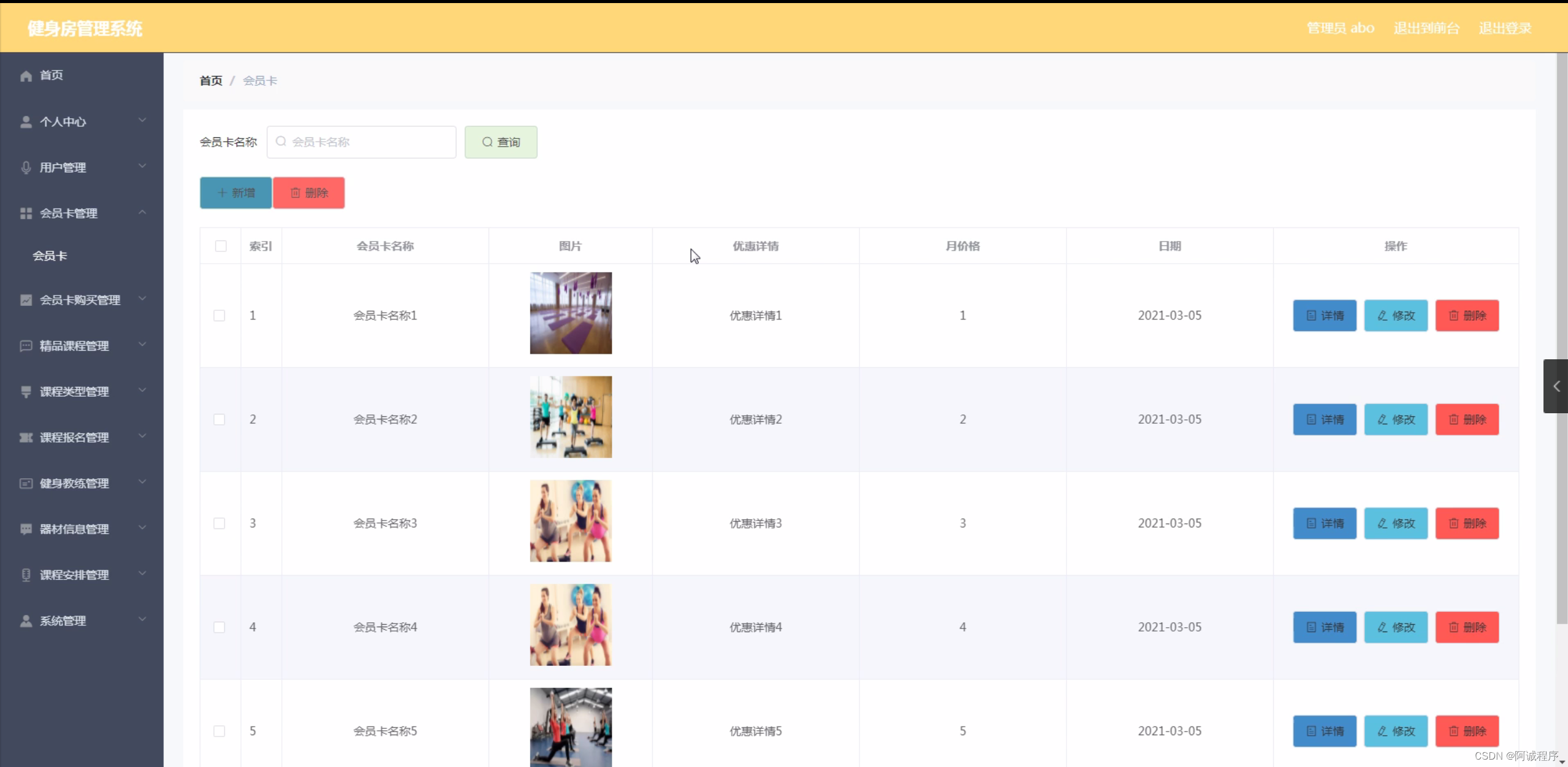1568x767 pixels.
Task: Click the search magnifier inside 查询 button
Action: click(x=486, y=142)
